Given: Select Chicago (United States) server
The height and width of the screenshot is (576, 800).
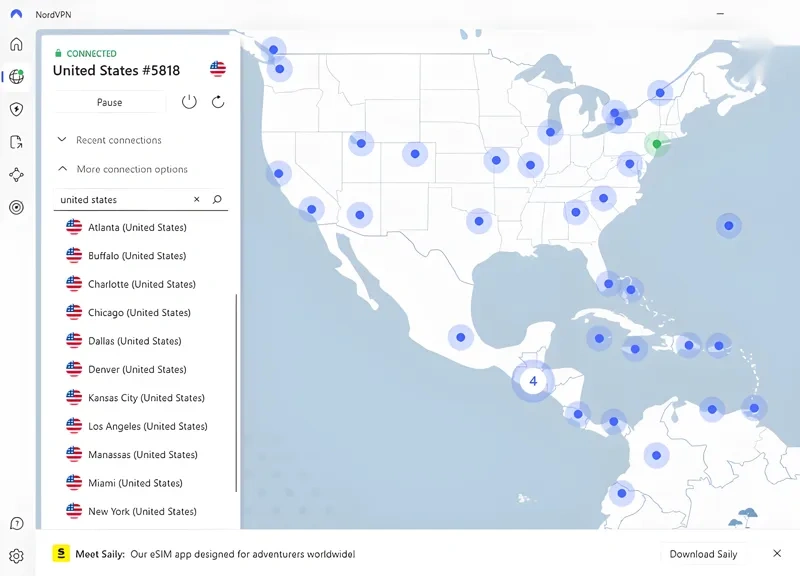Looking at the screenshot, I should (138, 313).
